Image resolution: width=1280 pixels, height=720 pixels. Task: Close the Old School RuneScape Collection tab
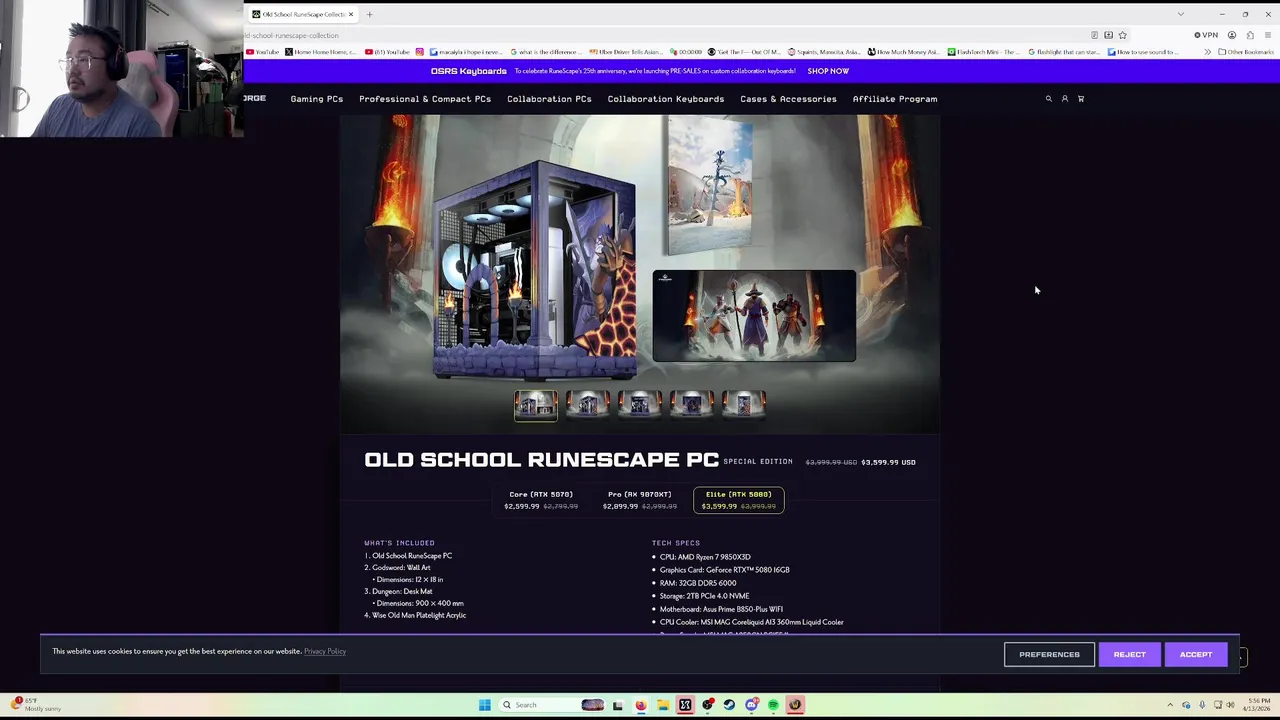[351, 14]
